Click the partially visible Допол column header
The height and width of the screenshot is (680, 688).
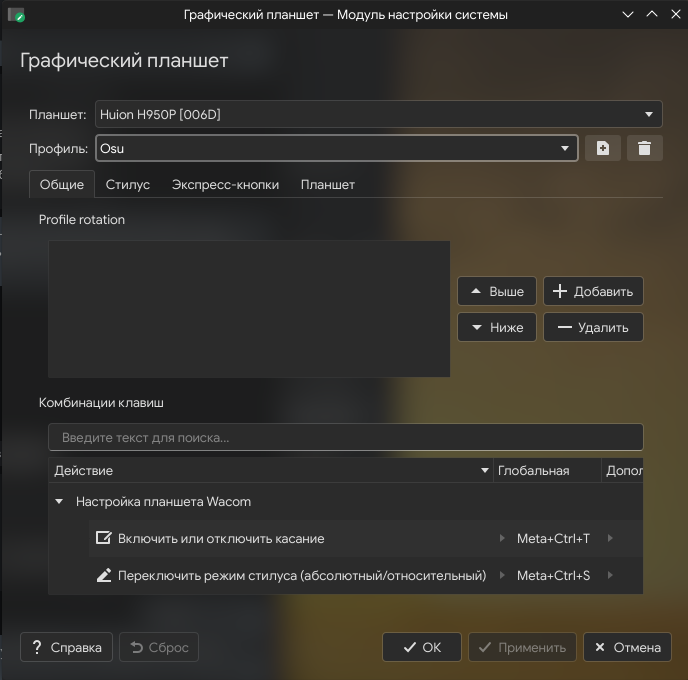click(x=623, y=470)
